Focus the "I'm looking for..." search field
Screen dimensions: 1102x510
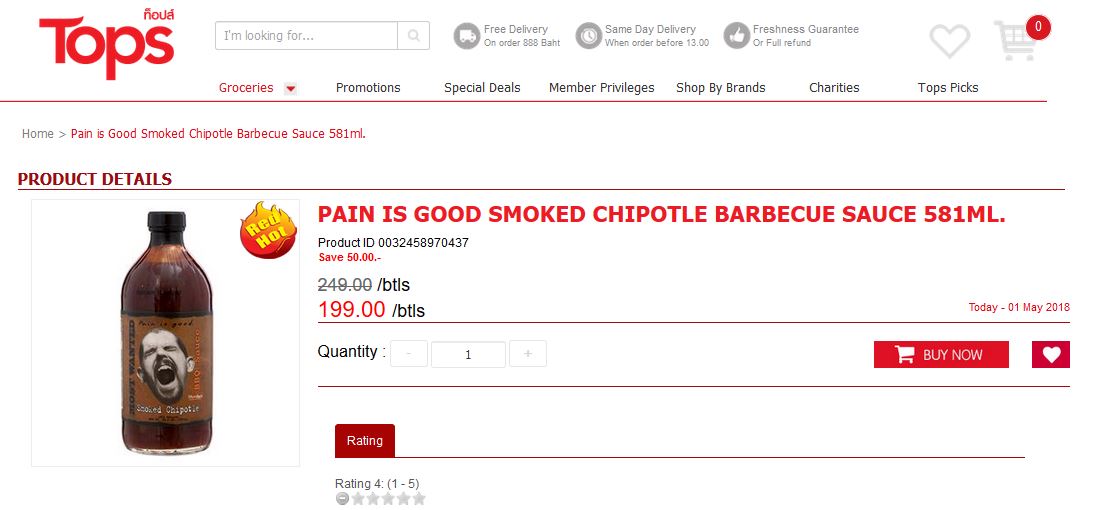(x=306, y=35)
